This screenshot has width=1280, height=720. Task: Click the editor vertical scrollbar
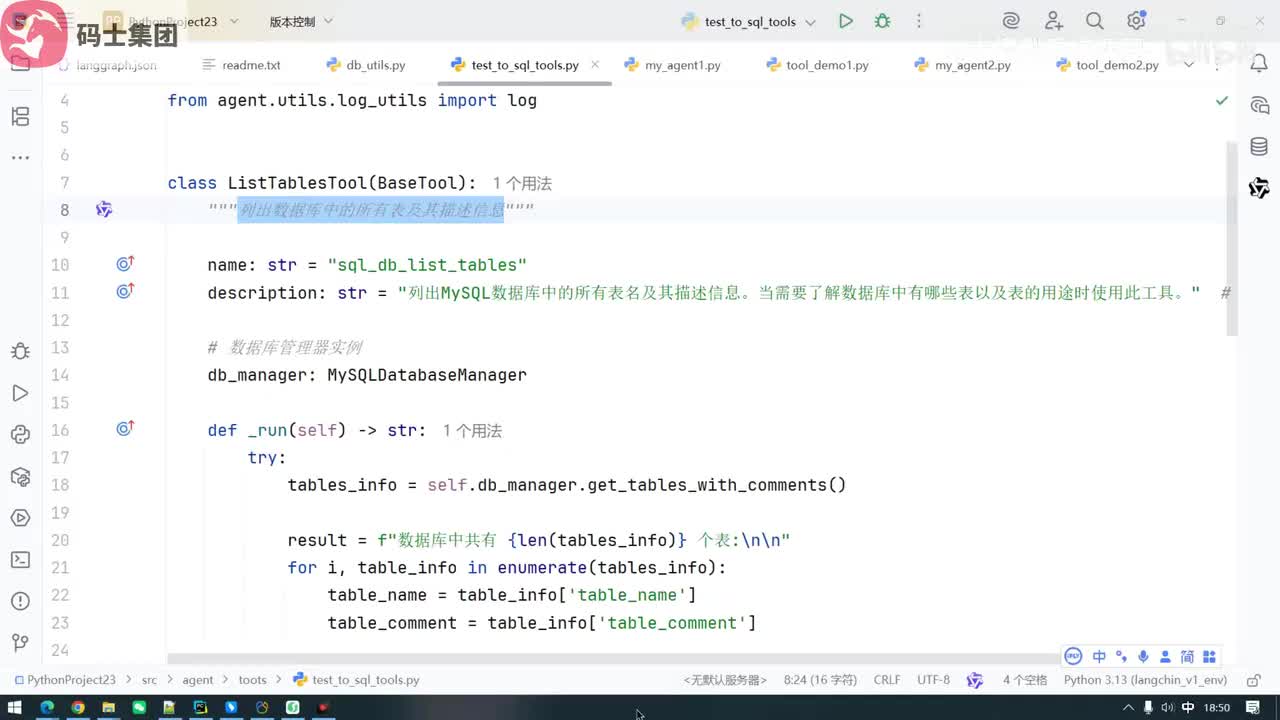[x=1232, y=239]
